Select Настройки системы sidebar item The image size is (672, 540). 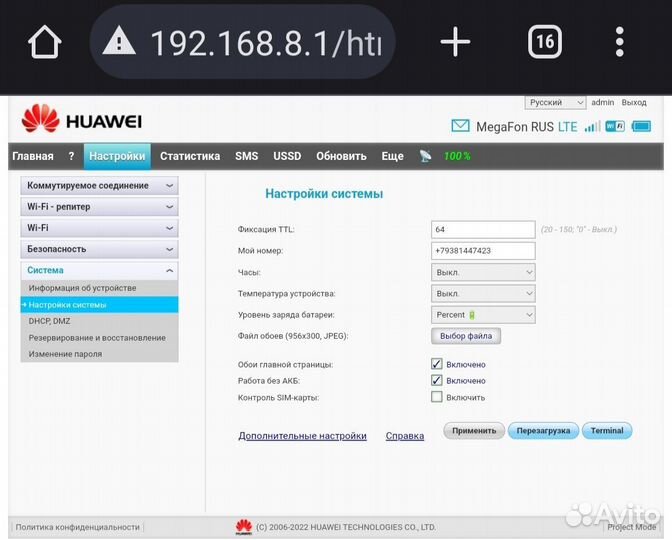(x=99, y=305)
